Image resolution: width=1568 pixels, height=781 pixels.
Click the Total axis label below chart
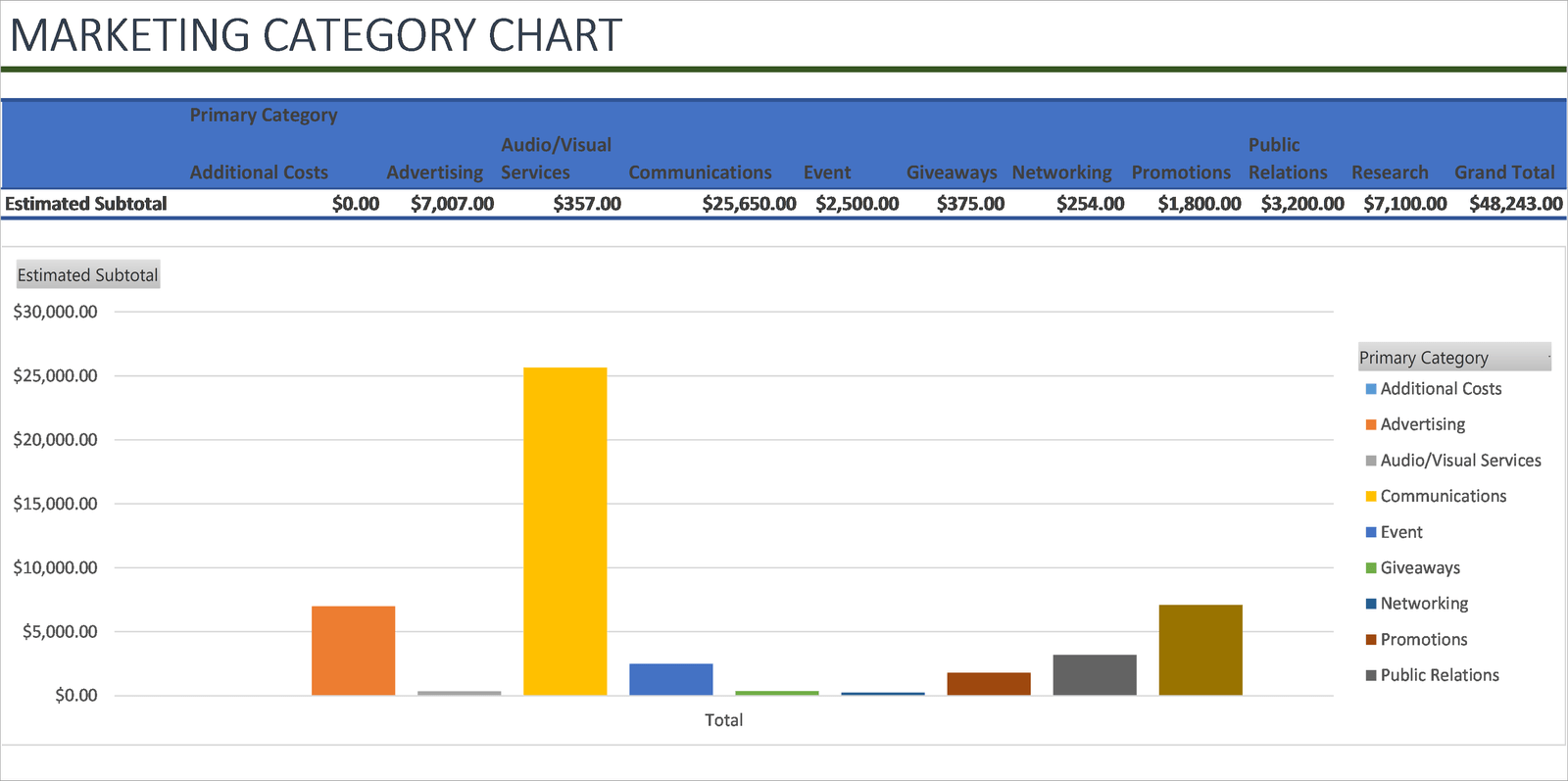point(723,720)
